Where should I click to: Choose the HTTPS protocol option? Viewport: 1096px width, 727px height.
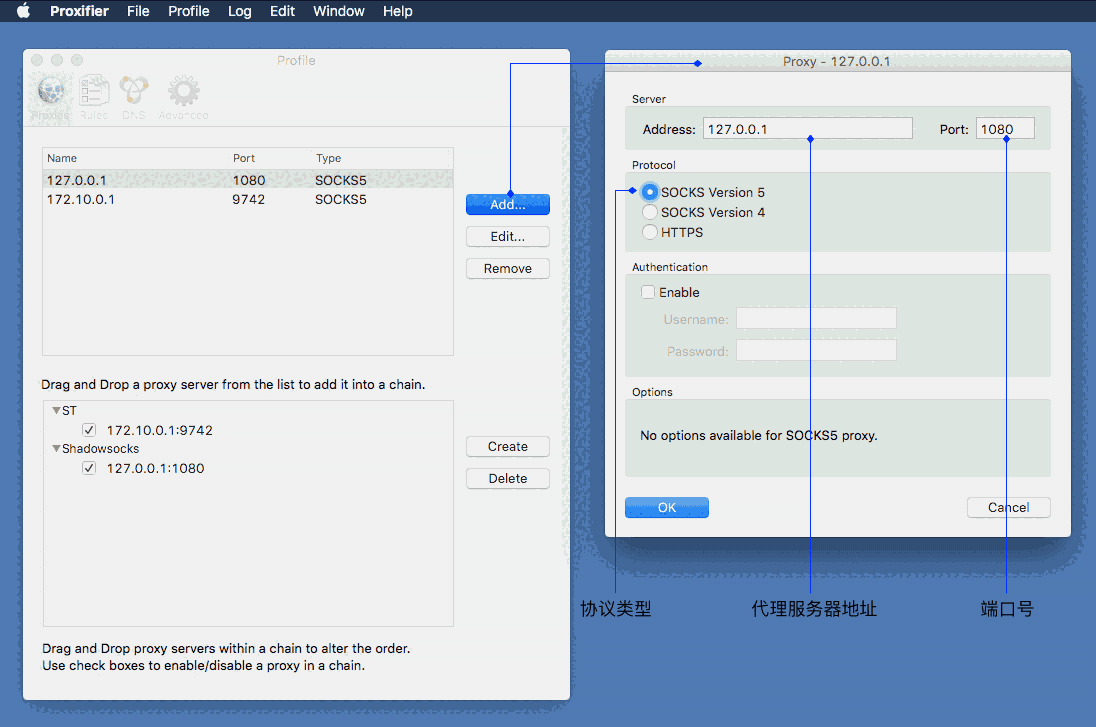click(651, 232)
